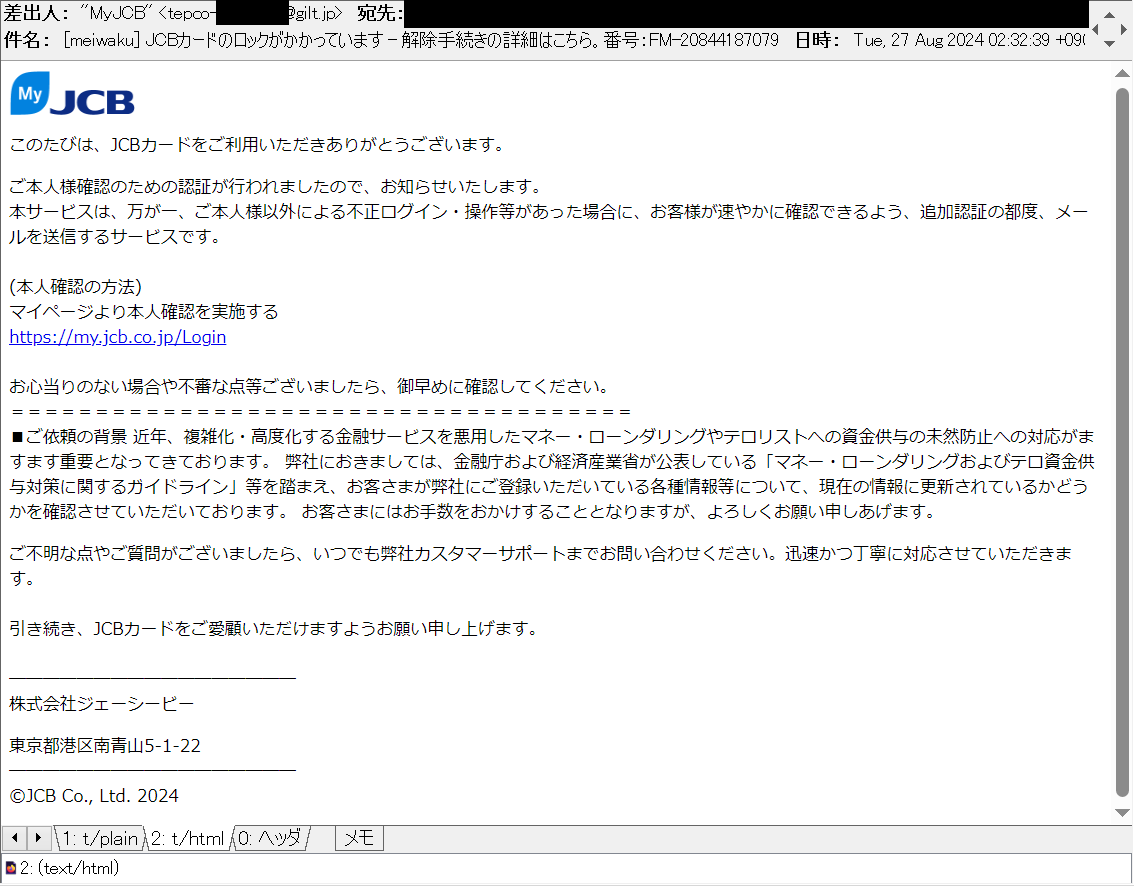Click the メモ button

pos(359,838)
